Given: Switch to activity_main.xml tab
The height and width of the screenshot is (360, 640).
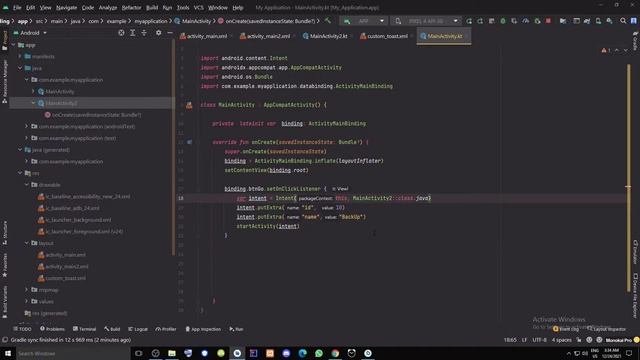Looking at the screenshot, I should click(x=207, y=36).
